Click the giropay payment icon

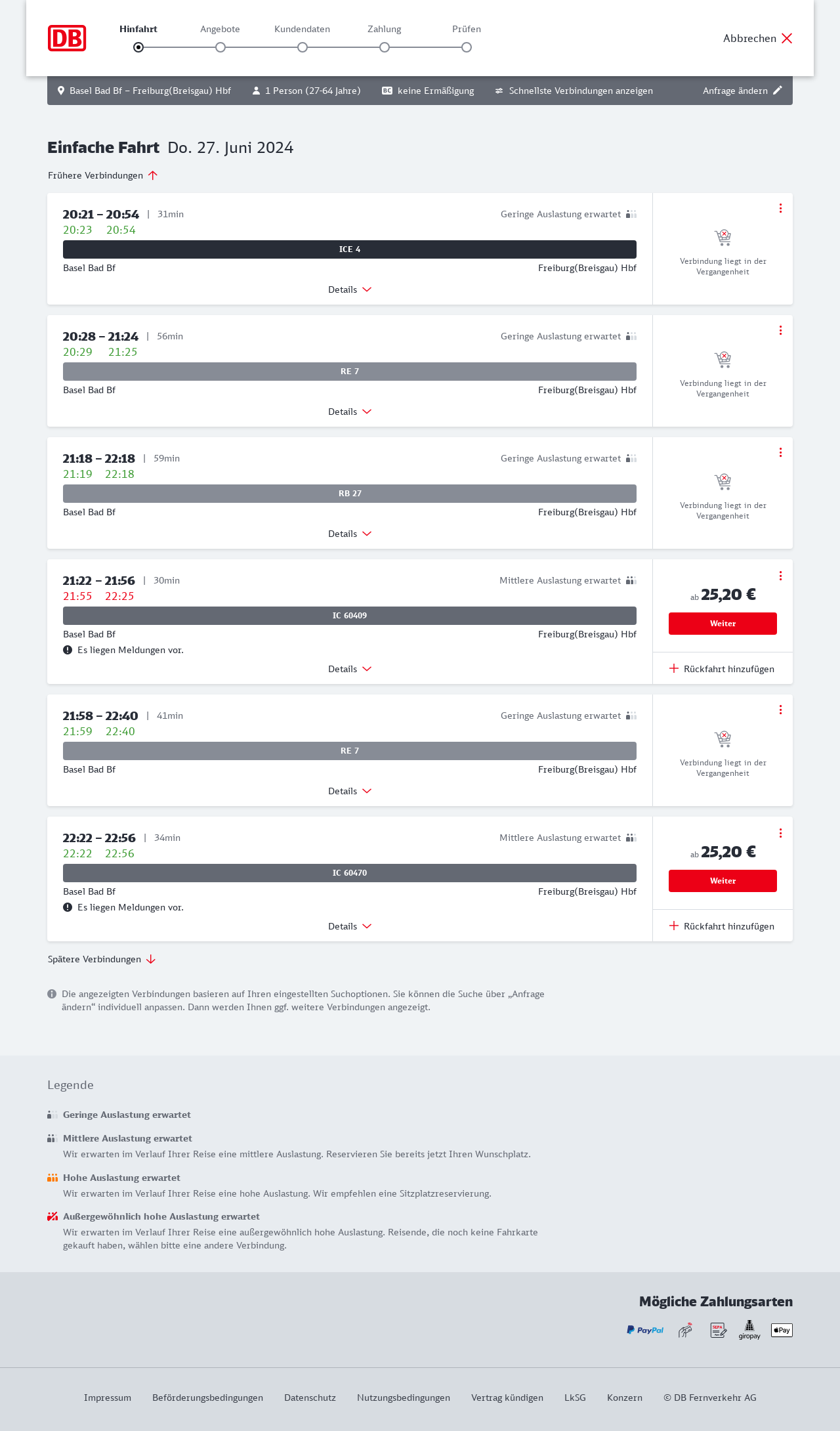click(x=749, y=1330)
